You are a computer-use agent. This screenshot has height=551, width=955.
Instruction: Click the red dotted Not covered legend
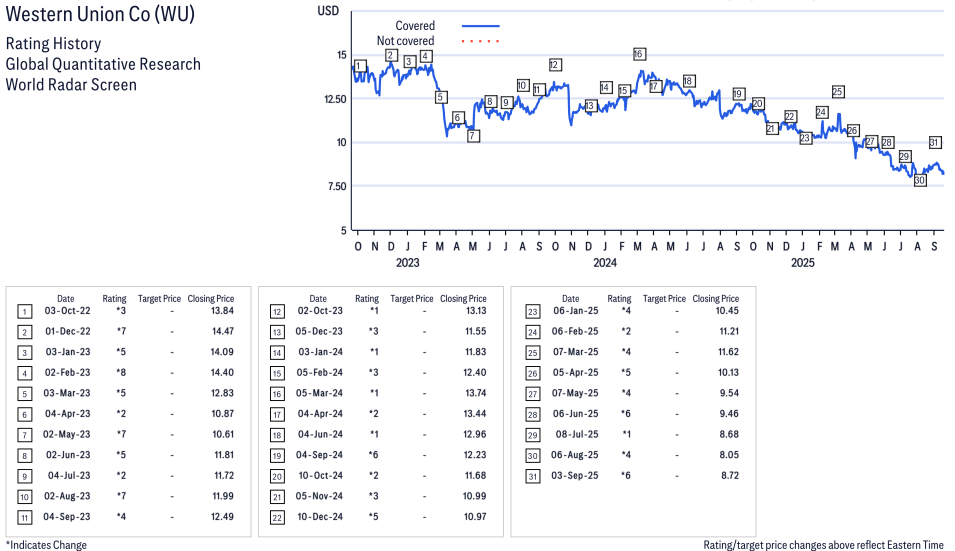[x=481, y=41]
